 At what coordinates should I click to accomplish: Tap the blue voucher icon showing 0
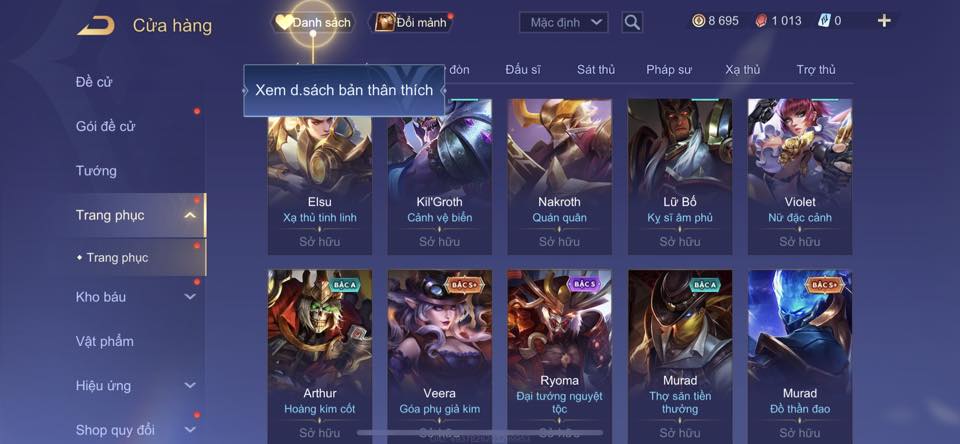[x=824, y=21]
